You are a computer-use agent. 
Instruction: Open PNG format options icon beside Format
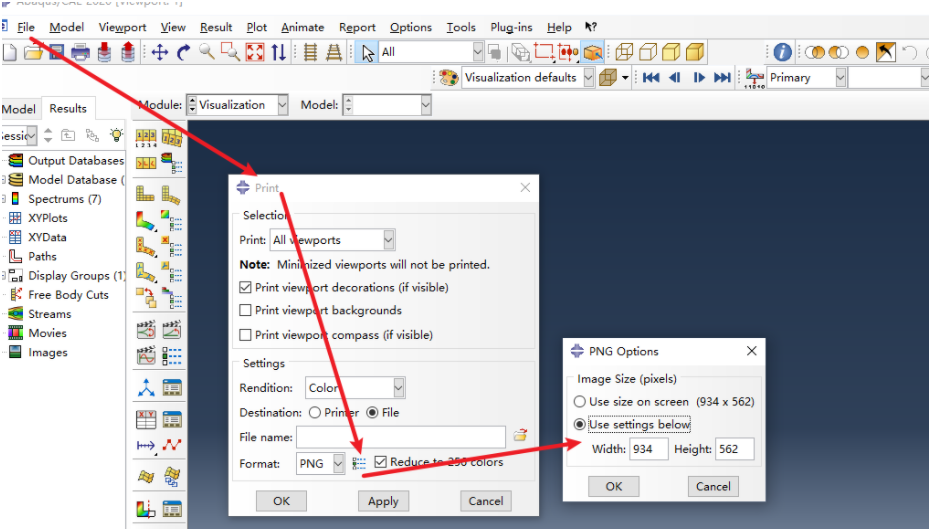tap(359, 463)
